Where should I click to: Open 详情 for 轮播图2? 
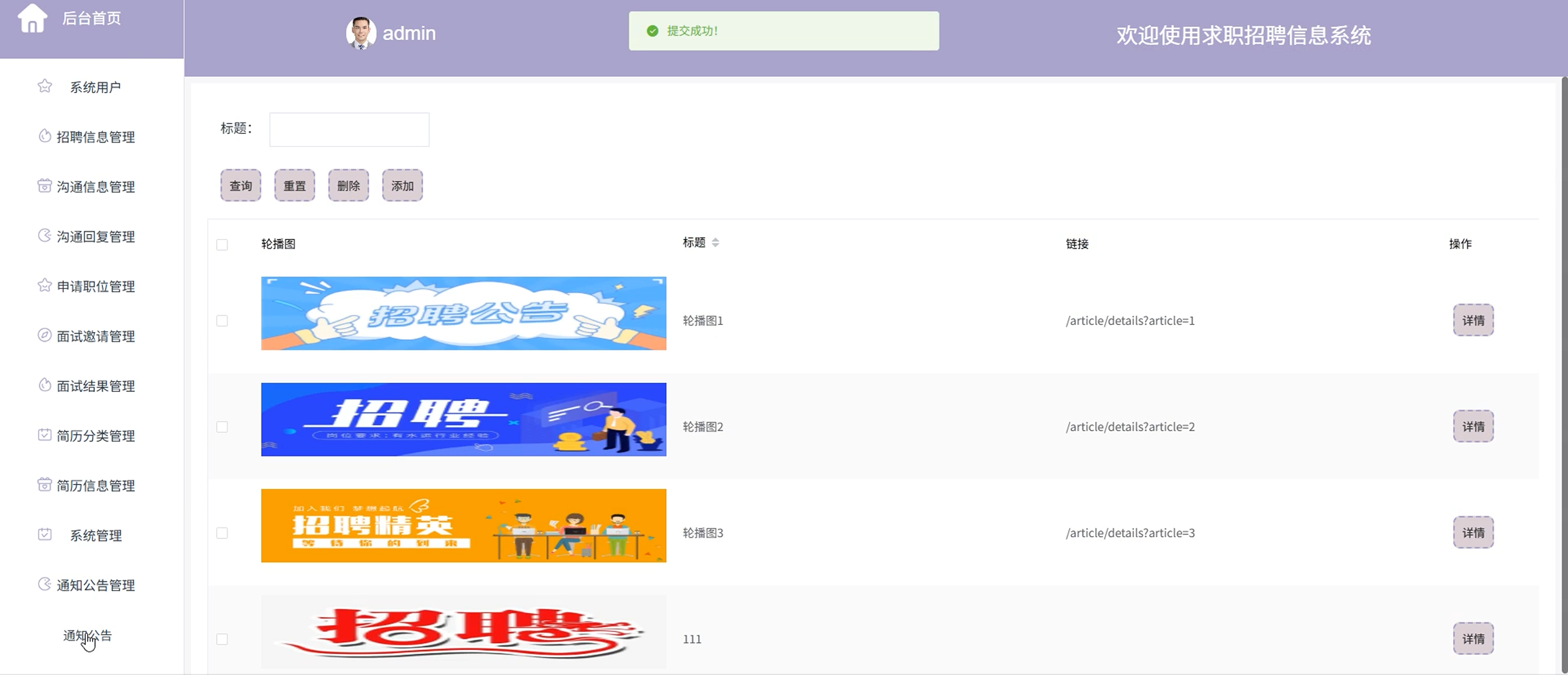tap(1473, 427)
